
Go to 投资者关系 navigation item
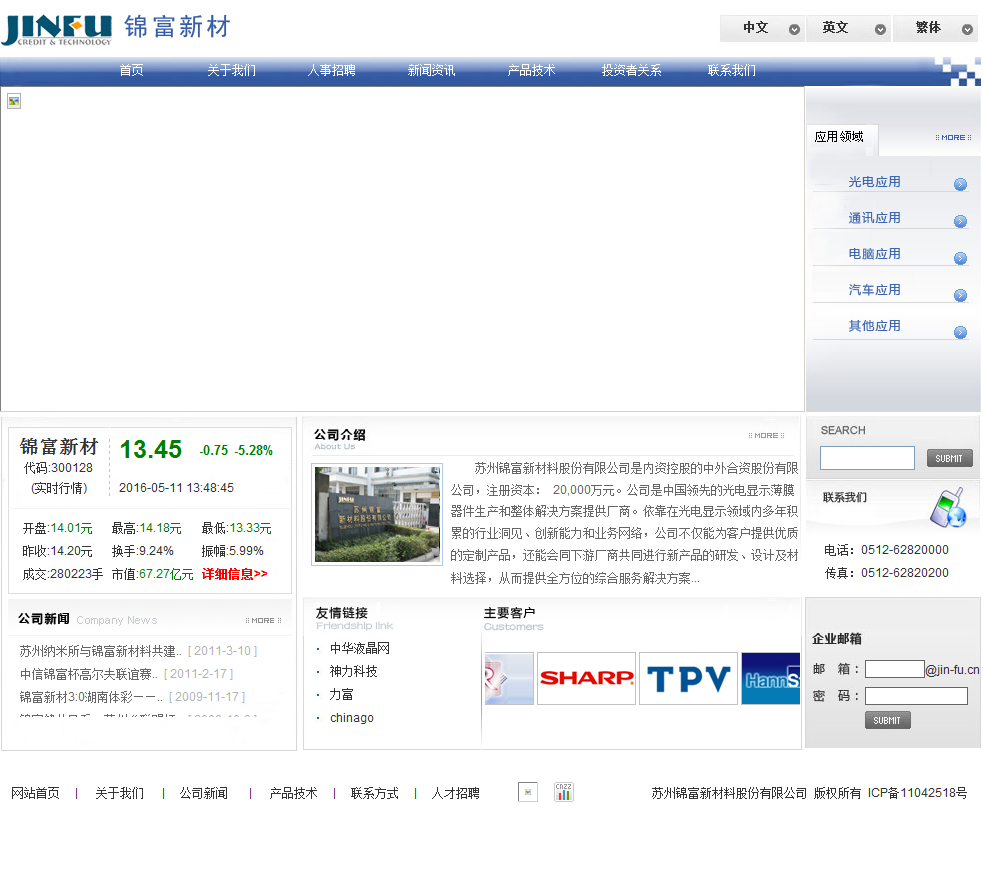pos(631,71)
